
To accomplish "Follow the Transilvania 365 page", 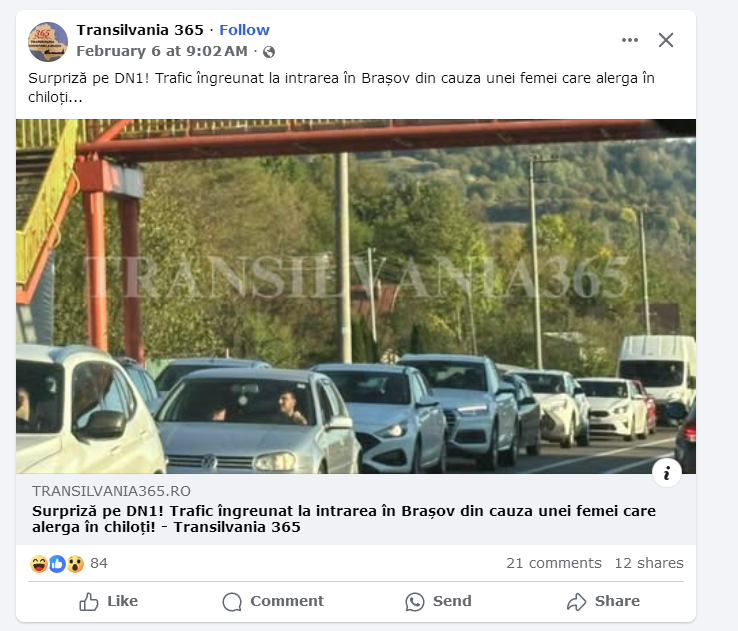I will pyautogui.click(x=244, y=30).
